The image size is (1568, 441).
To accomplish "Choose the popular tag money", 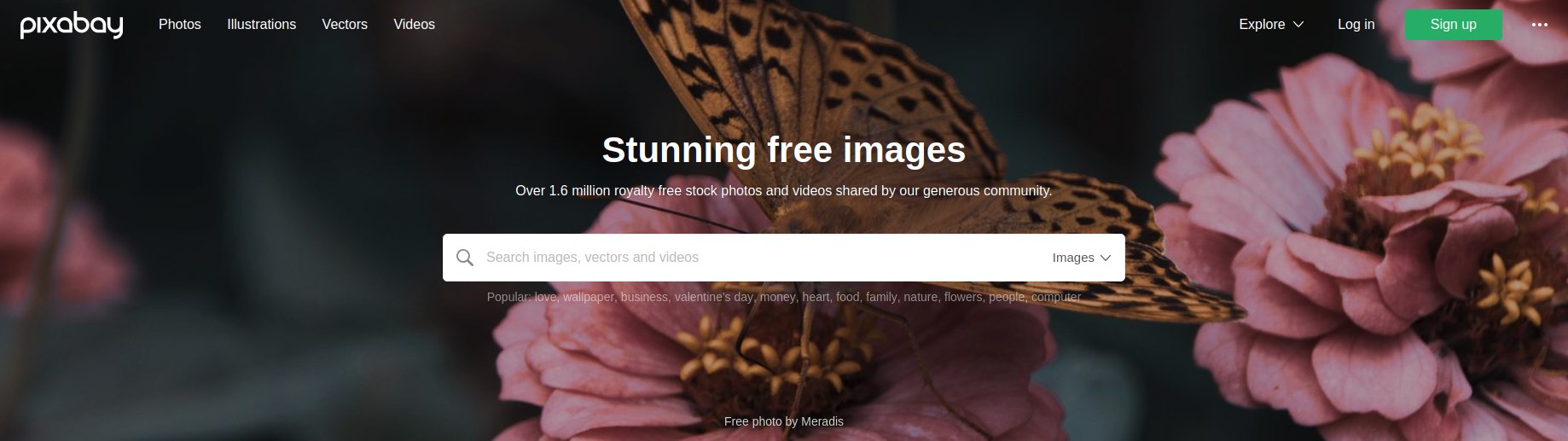I will coord(777,297).
